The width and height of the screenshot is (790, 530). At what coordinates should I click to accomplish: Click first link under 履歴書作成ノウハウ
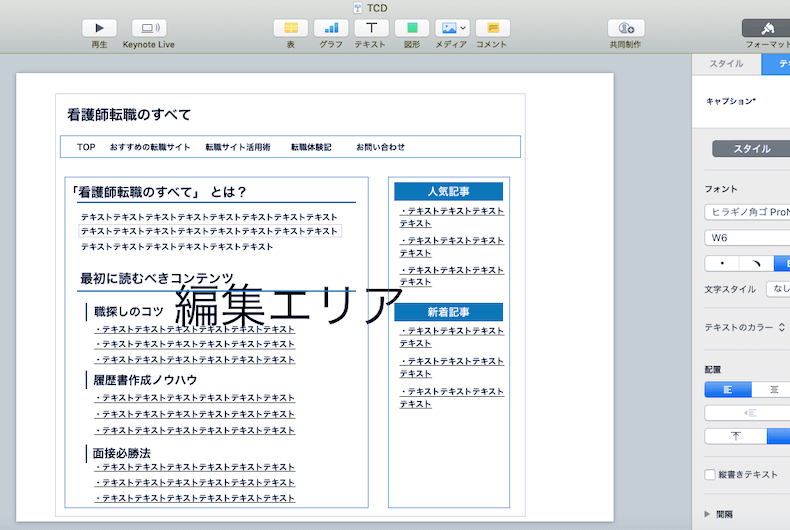click(x=194, y=398)
